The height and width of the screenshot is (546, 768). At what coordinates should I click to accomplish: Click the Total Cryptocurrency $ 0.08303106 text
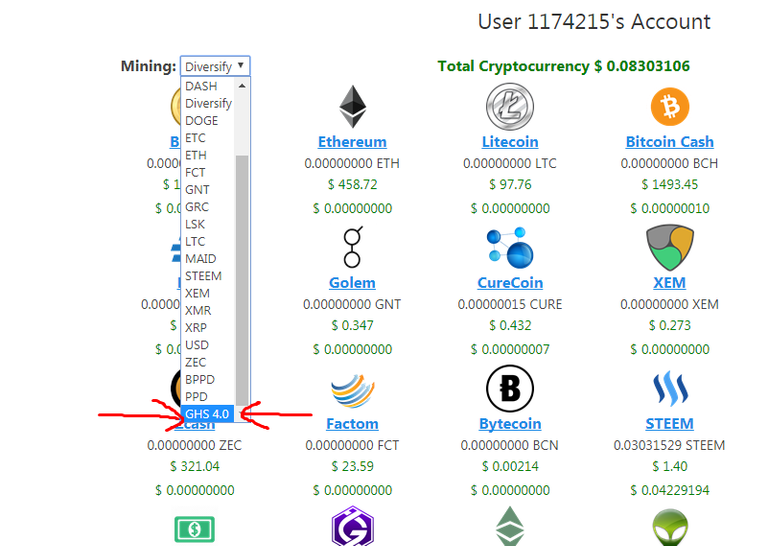(x=563, y=66)
